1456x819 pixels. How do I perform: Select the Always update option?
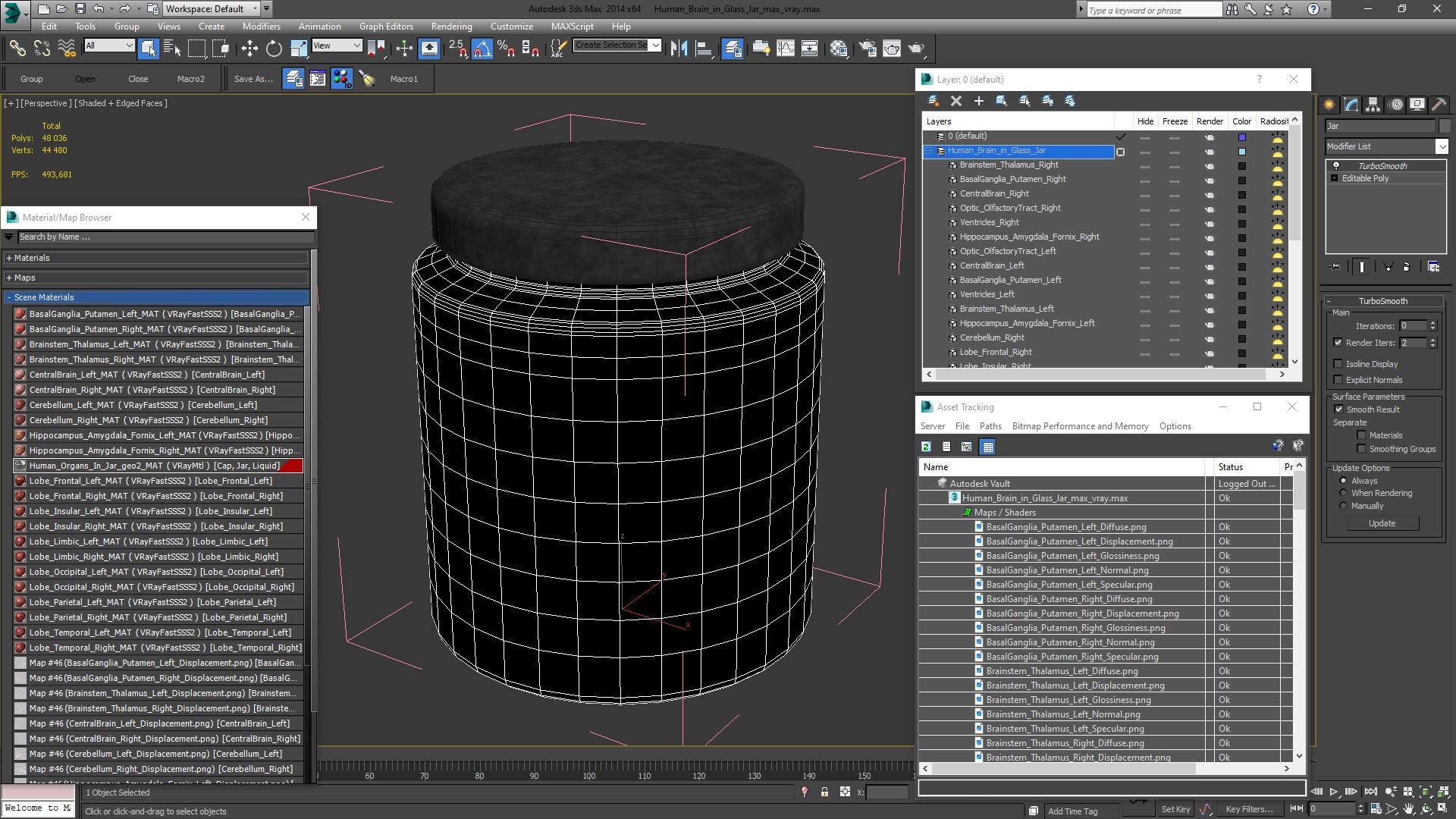1343,481
